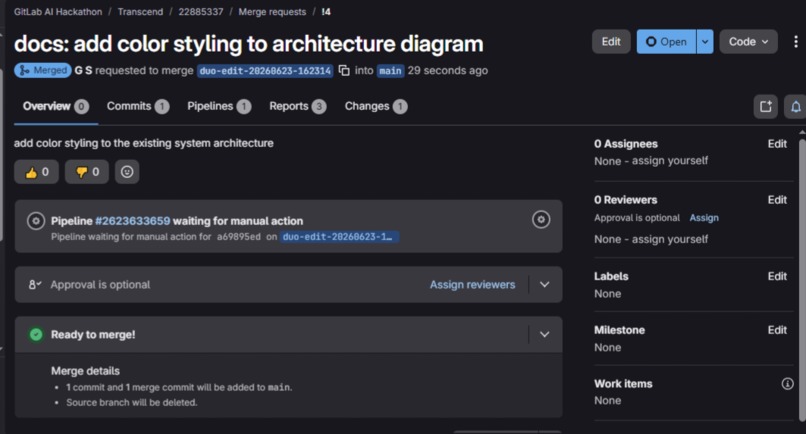
Task: Edit the Reviewers section
Action: [777, 200]
